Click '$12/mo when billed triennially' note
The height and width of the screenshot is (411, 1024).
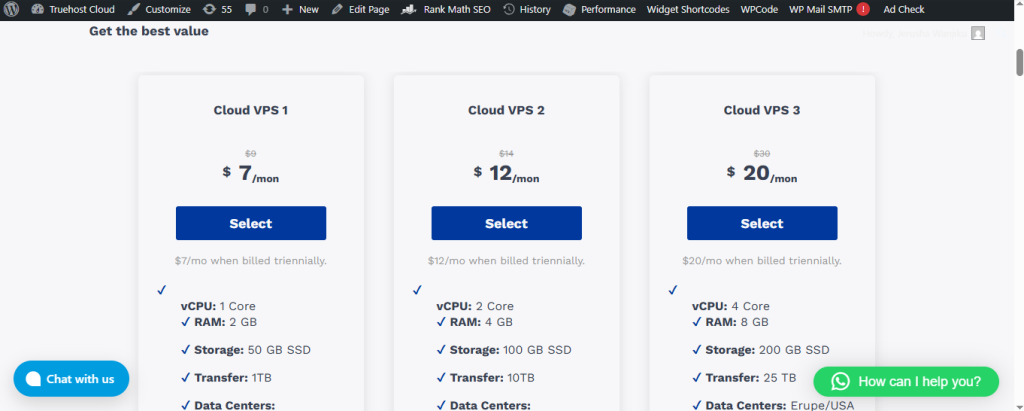pos(506,261)
